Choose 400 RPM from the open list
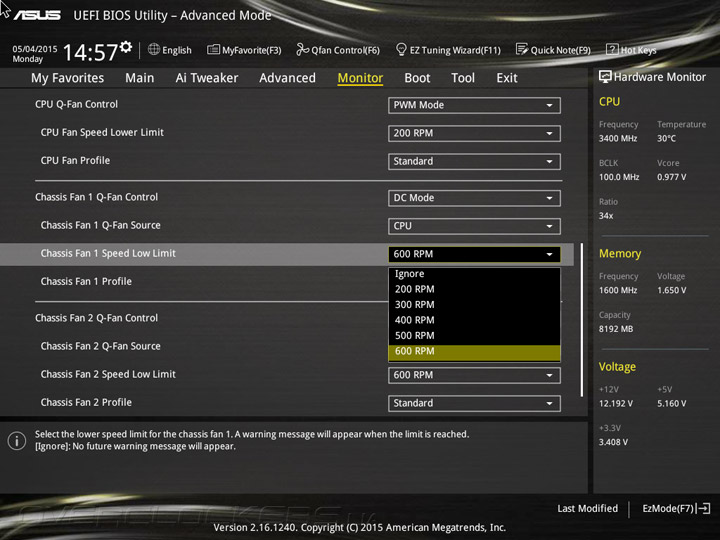The height and width of the screenshot is (540, 720). (474, 320)
